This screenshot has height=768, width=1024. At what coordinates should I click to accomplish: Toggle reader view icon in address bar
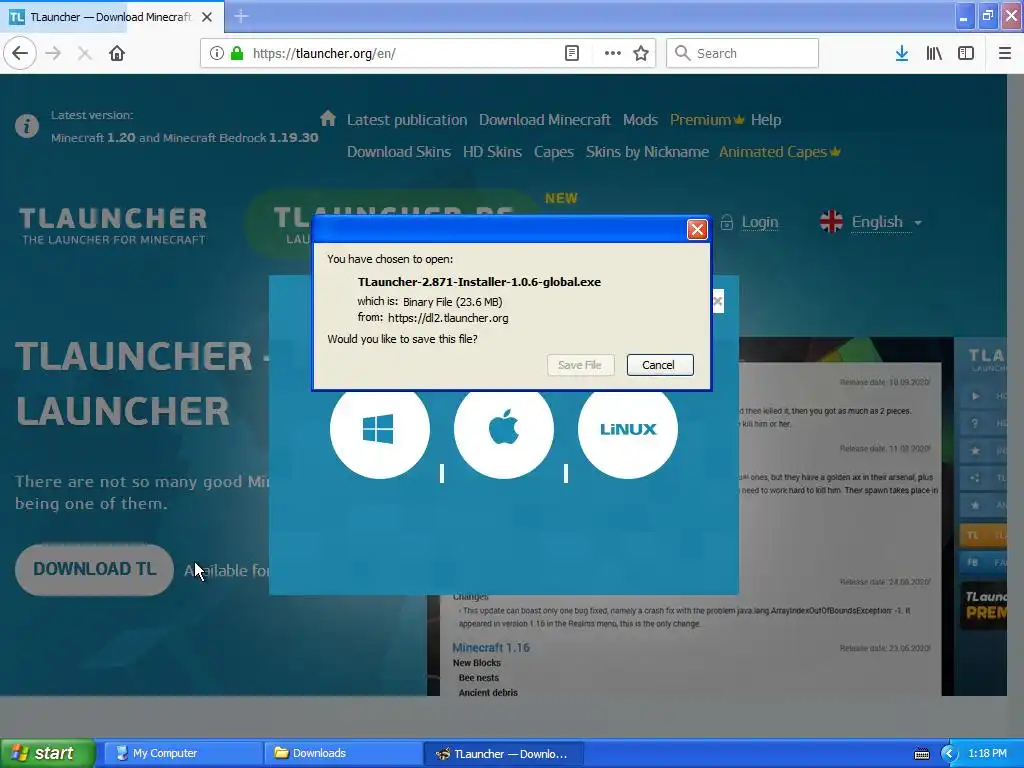[x=571, y=53]
